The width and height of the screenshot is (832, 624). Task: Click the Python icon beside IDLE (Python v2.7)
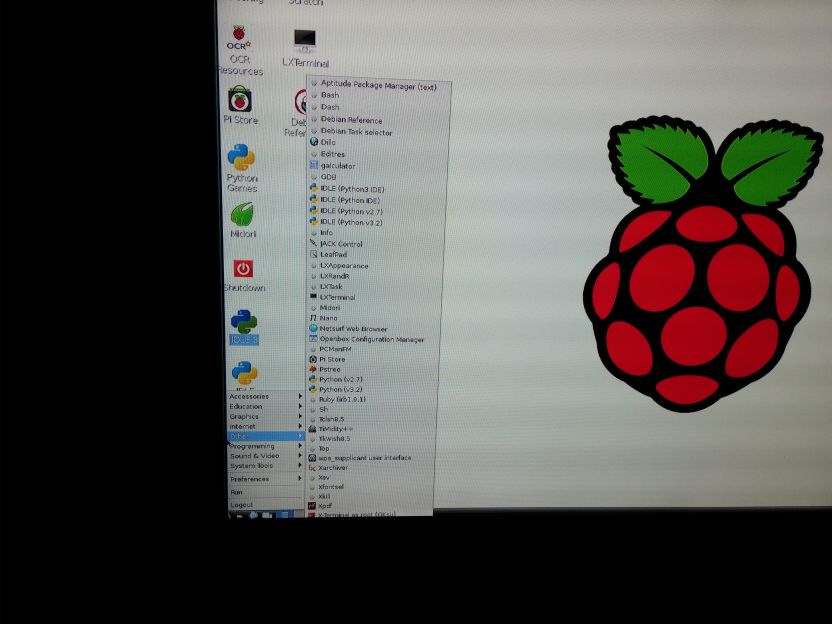314,210
